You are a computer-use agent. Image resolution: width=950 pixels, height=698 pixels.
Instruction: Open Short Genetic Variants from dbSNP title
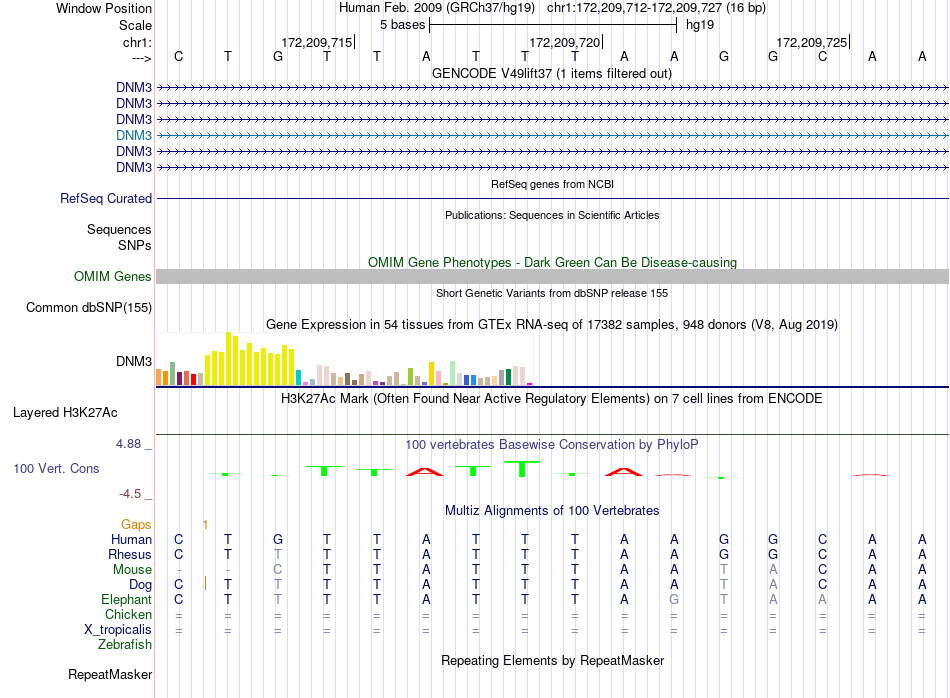click(552, 293)
